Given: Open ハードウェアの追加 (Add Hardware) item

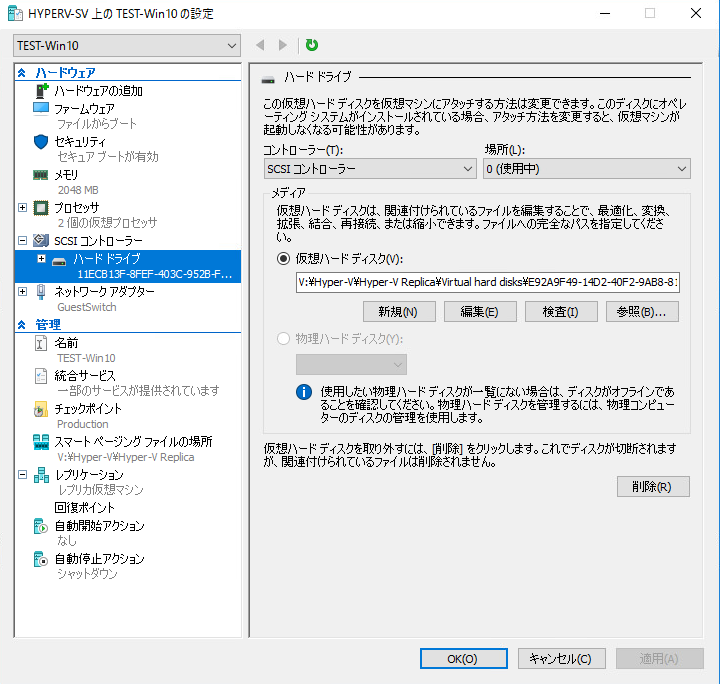Looking at the screenshot, I should tap(98, 91).
